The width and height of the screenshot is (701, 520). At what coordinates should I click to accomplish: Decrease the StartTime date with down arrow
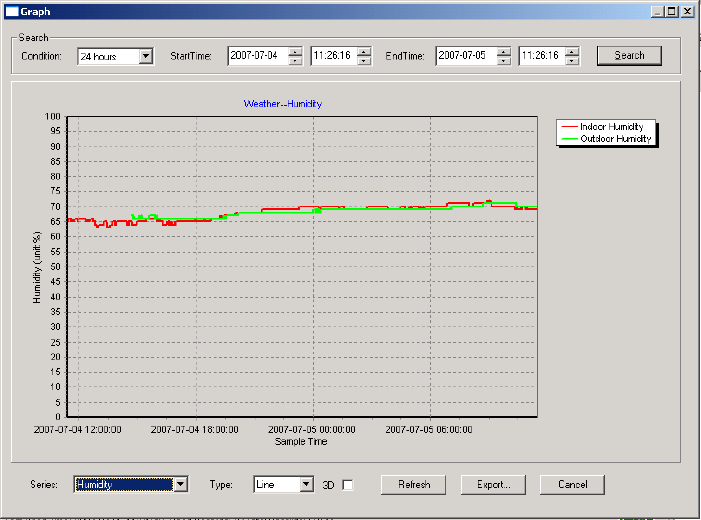295,61
